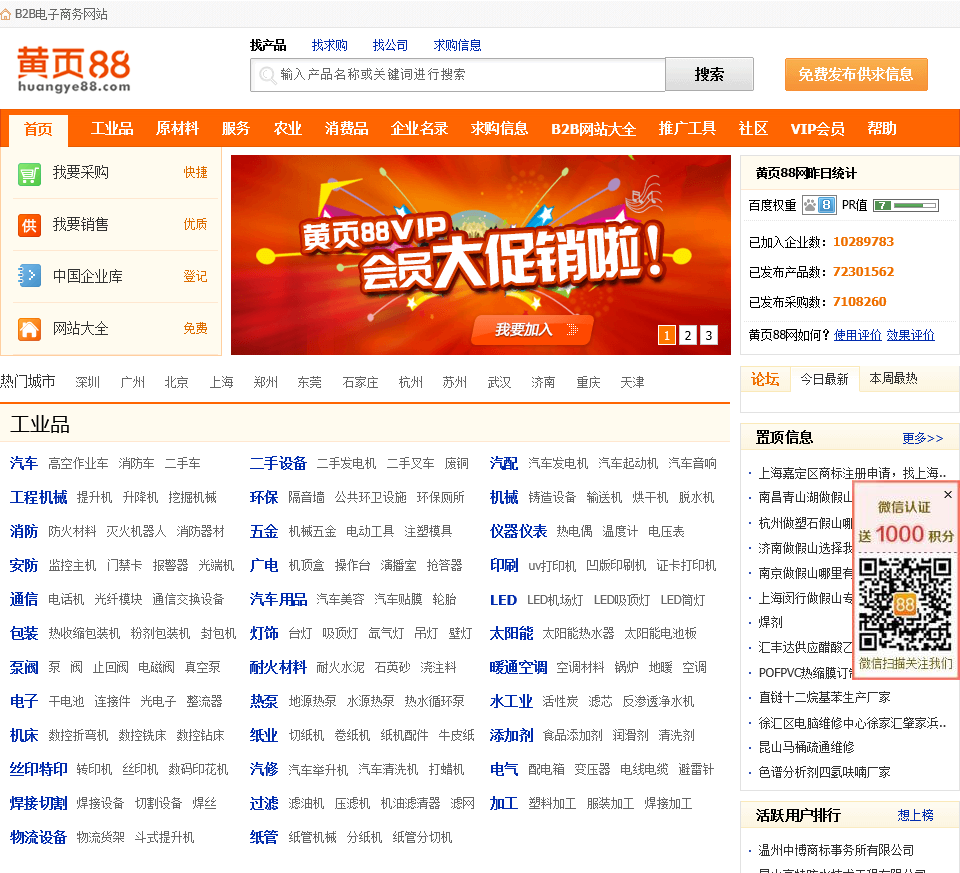Click 想上榜 in 活跃用户排行
Screen dimensions: 960x873
coord(915,815)
